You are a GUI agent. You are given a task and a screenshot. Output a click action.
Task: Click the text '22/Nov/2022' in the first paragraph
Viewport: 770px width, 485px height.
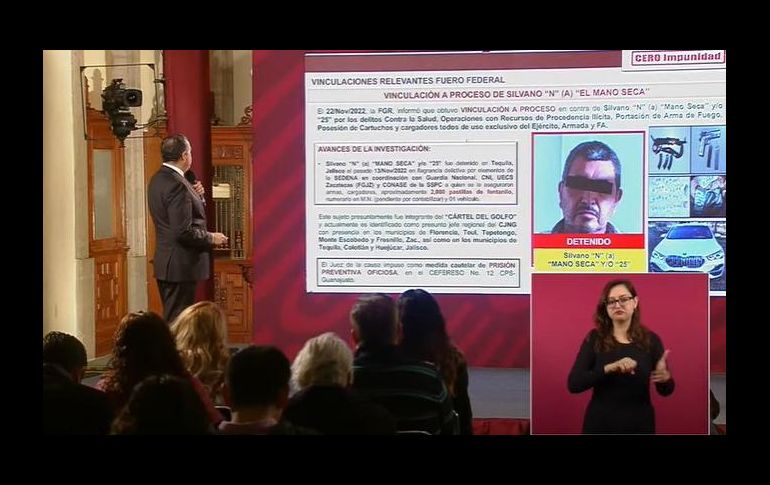pyautogui.click(x=346, y=109)
